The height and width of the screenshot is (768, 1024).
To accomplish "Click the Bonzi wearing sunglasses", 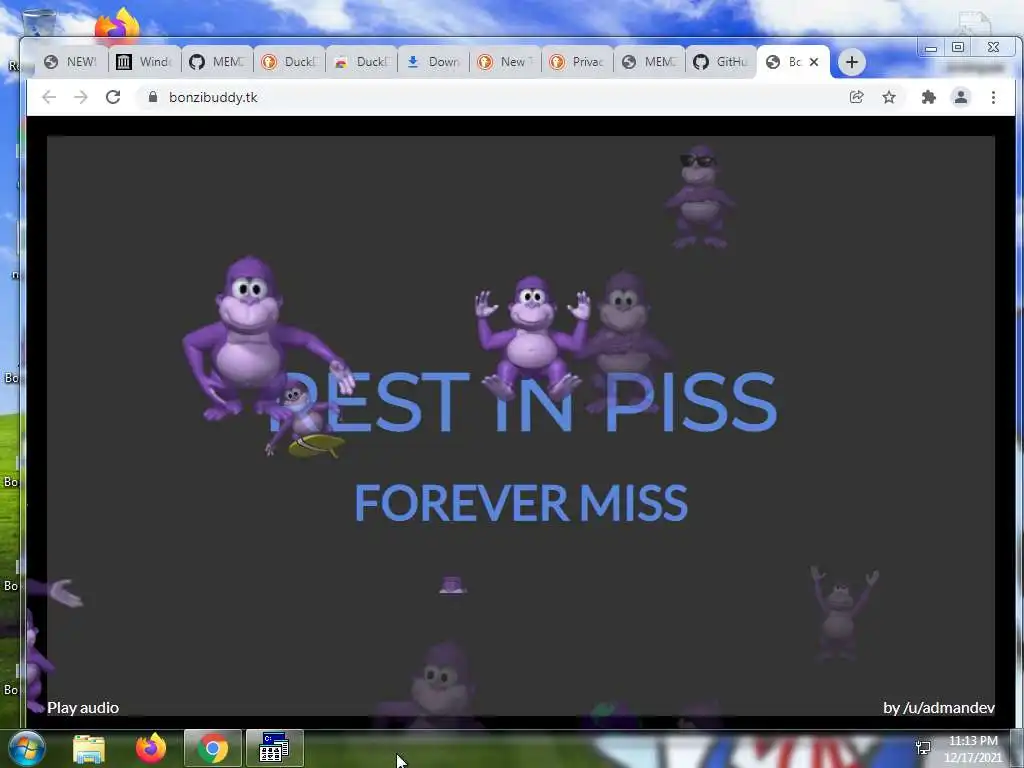I will coord(699,197).
